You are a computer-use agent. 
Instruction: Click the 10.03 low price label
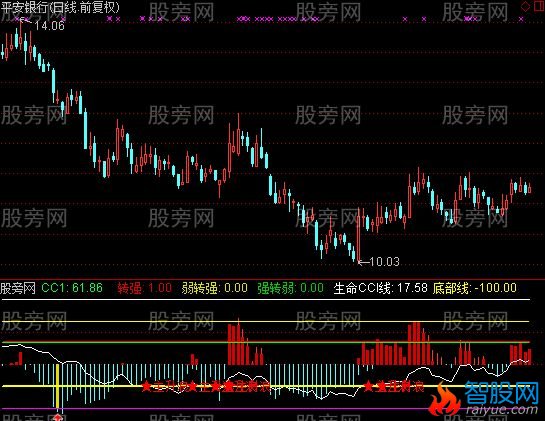pos(384,261)
